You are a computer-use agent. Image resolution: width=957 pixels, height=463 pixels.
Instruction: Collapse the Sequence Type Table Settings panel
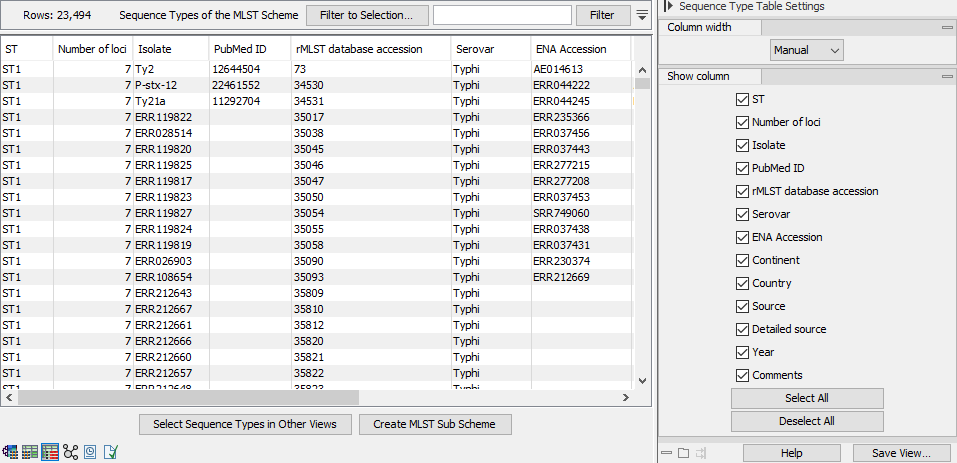tap(667, 6)
